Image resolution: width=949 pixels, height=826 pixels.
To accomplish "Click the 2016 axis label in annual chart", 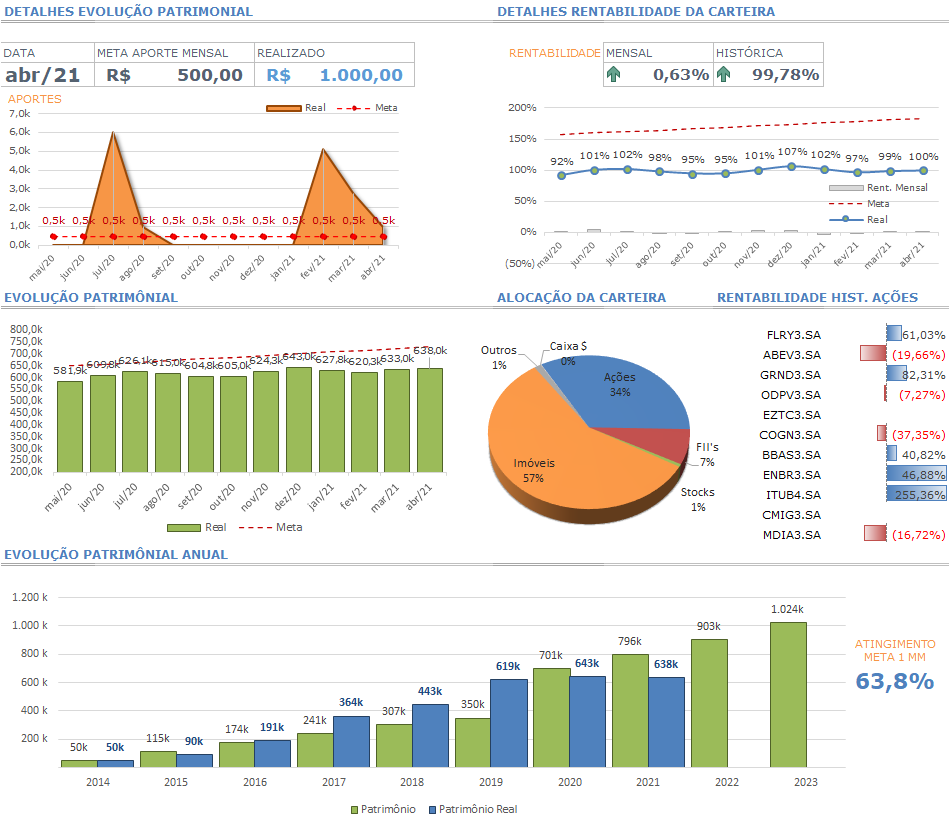I will click(255, 782).
